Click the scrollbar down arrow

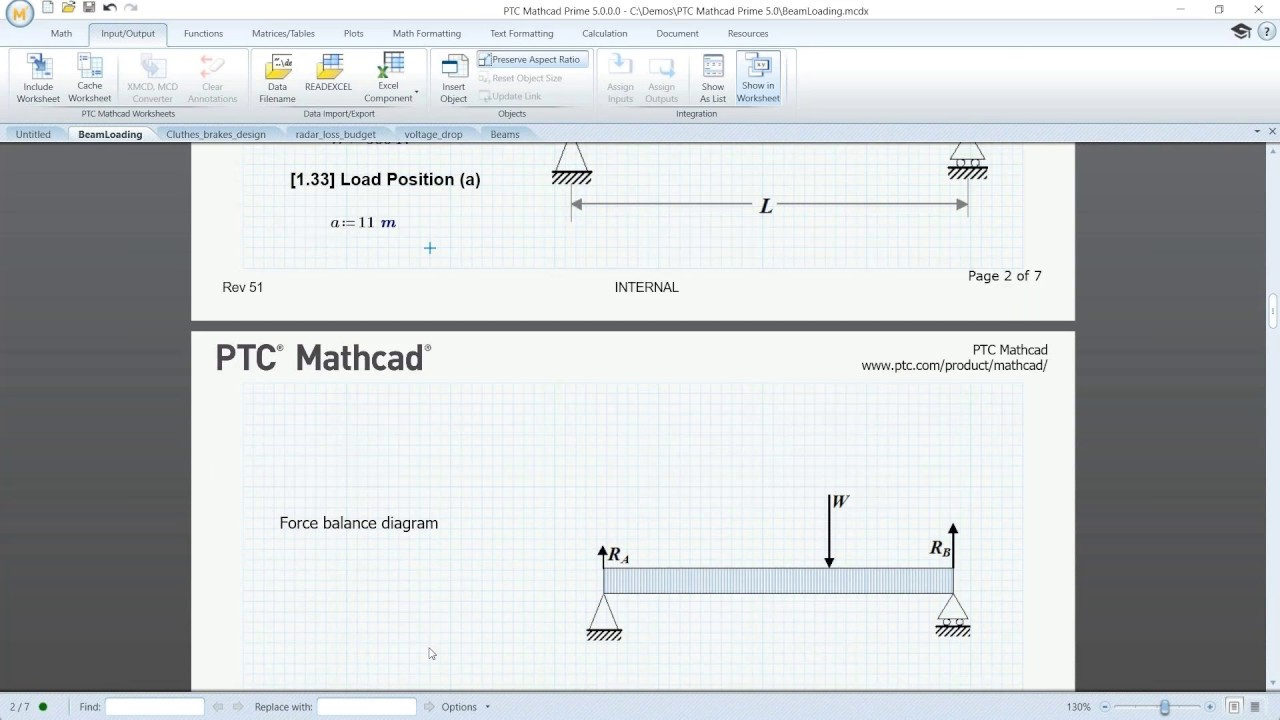click(x=1273, y=684)
